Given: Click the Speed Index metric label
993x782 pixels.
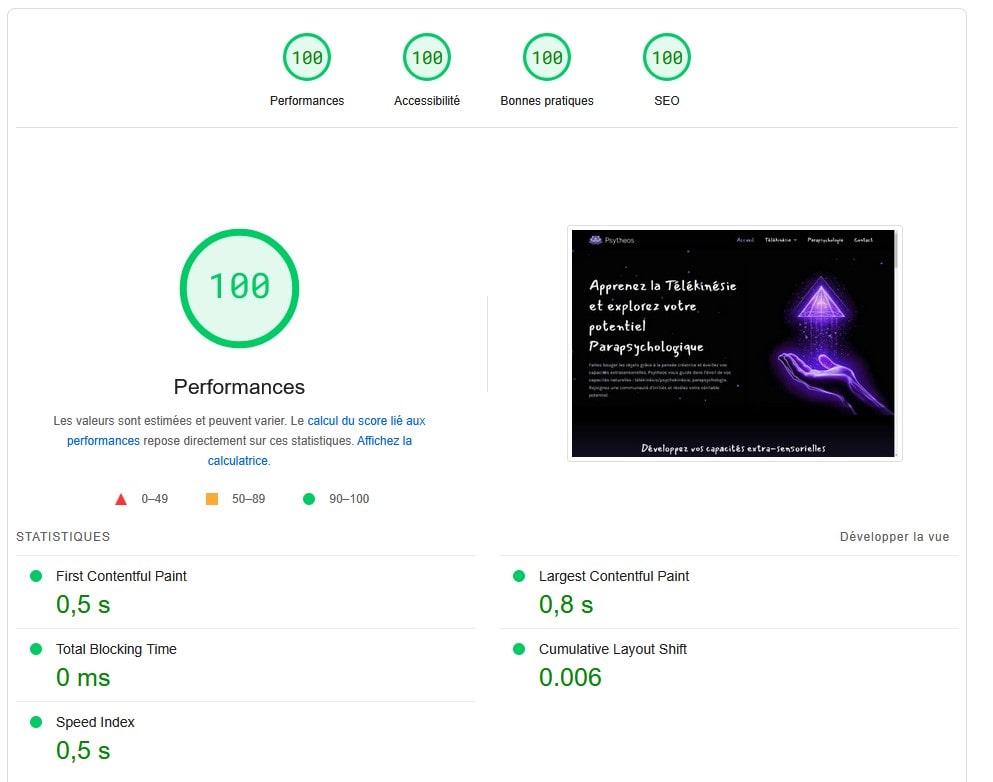Looking at the screenshot, I should tap(95, 722).
